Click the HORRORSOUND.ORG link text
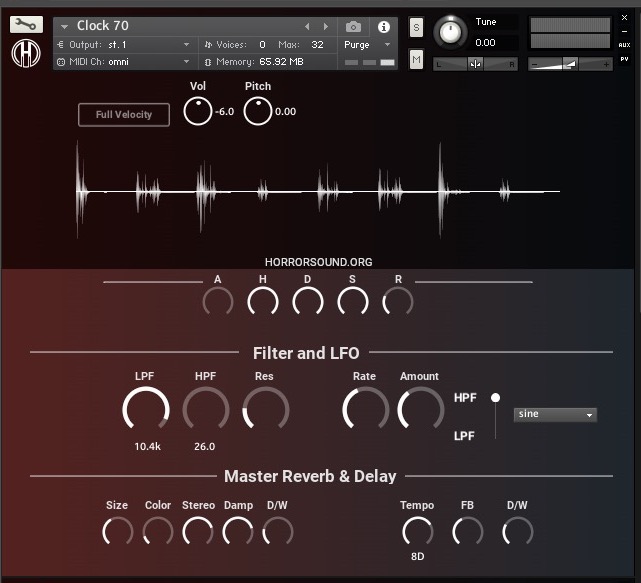 (x=318, y=262)
